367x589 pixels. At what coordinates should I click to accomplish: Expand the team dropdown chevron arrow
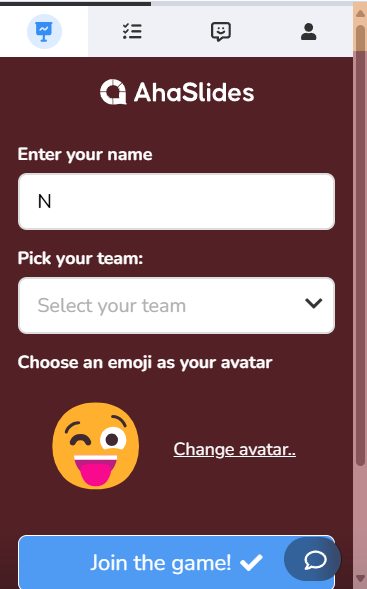click(314, 303)
